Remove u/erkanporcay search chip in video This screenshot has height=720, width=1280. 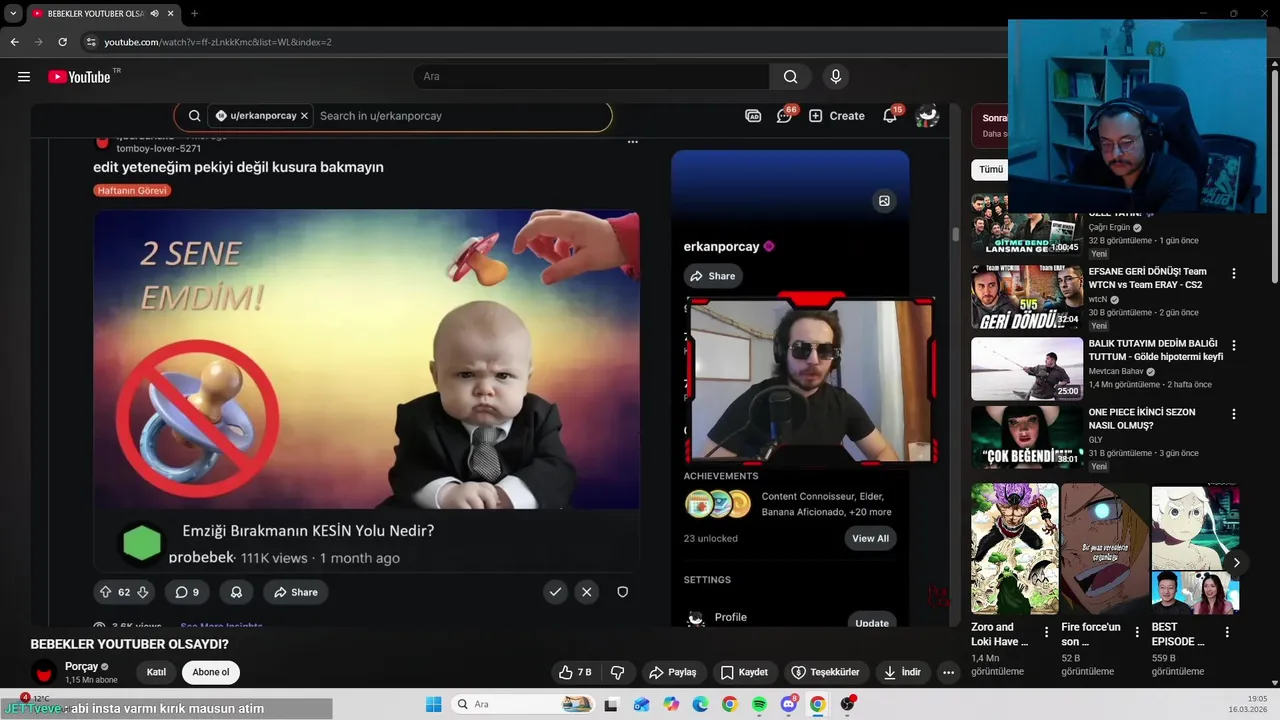pos(304,116)
